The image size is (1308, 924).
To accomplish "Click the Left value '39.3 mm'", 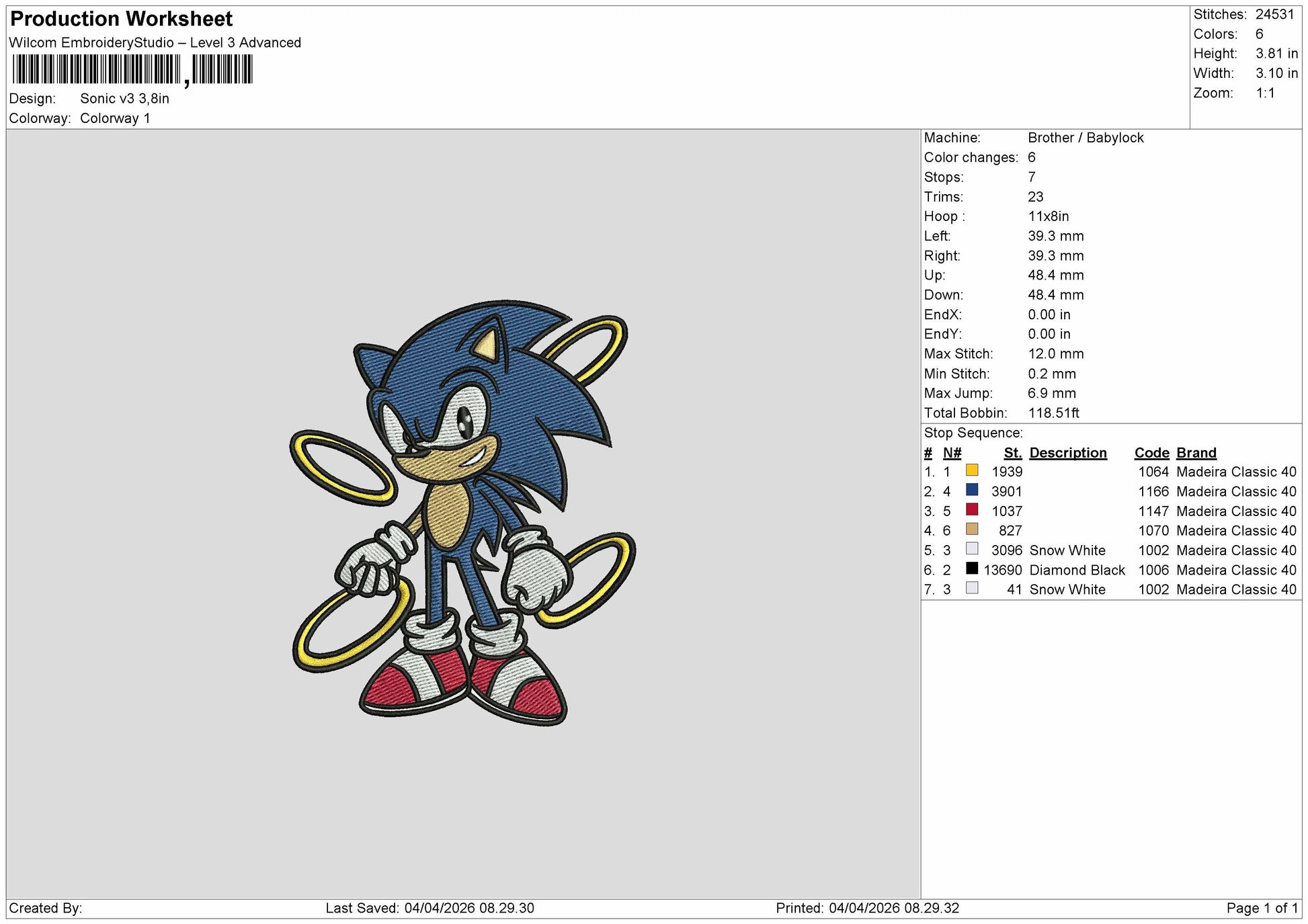I will click(1056, 237).
